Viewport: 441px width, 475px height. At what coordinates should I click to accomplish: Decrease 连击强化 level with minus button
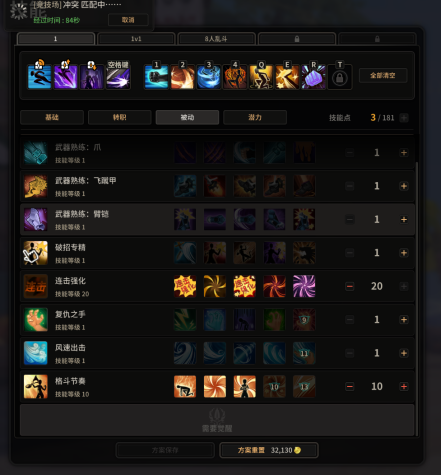pos(350,286)
